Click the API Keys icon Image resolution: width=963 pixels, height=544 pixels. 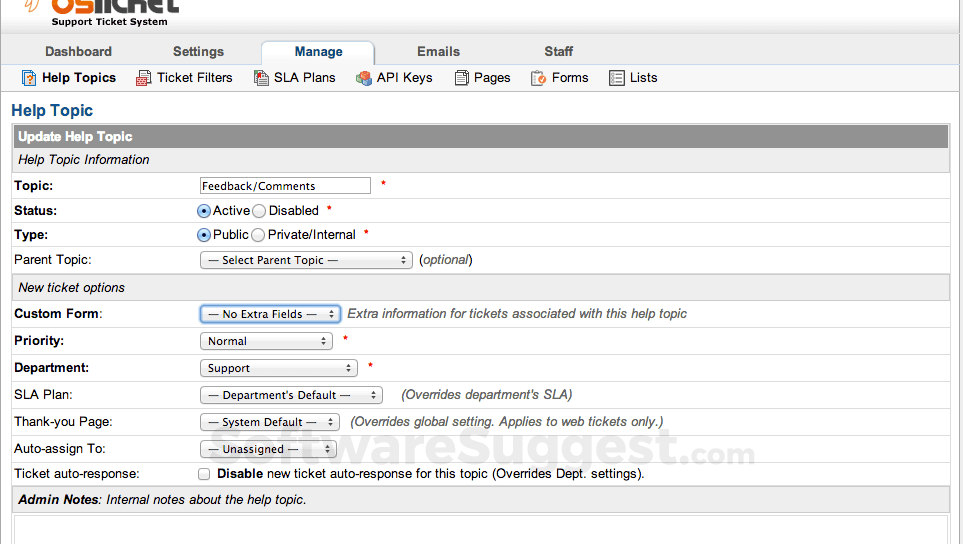click(364, 78)
